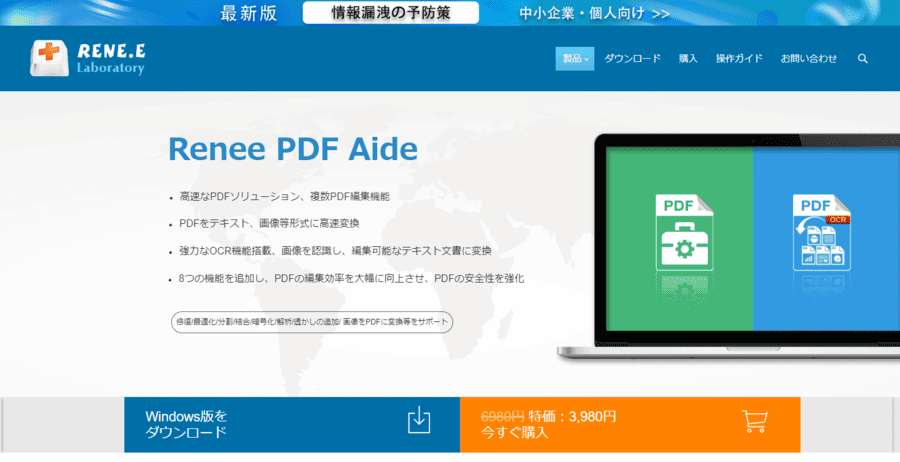Viewport: 900px width, 462px height.
Task: Open the 操作ガイド menu item
Action: (x=739, y=59)
